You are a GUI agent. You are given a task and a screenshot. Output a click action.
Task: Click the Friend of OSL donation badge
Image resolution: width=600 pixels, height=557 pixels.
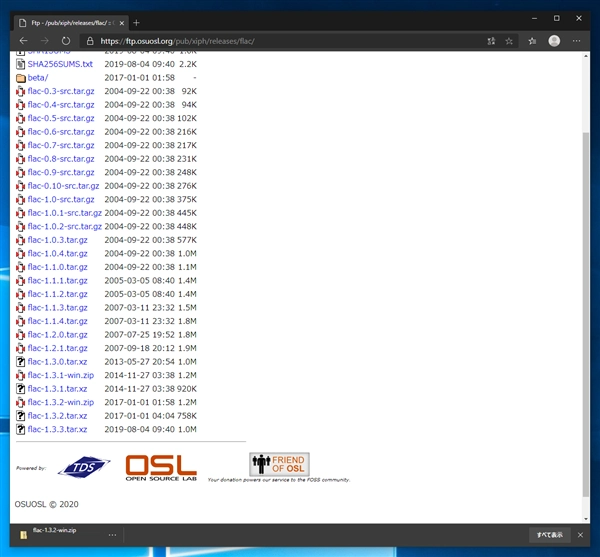pyautogui.click(x=279, y=464)
